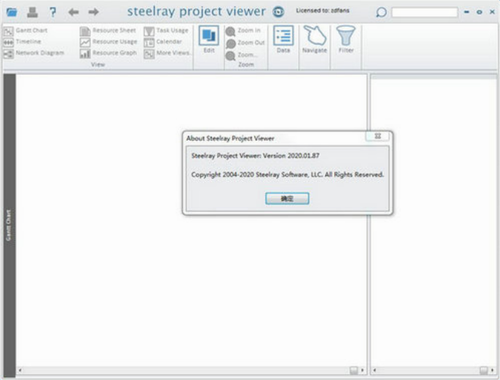Open Resource Graph view
Viewport: 500px width, 380px height.
[x=108, y=53]
